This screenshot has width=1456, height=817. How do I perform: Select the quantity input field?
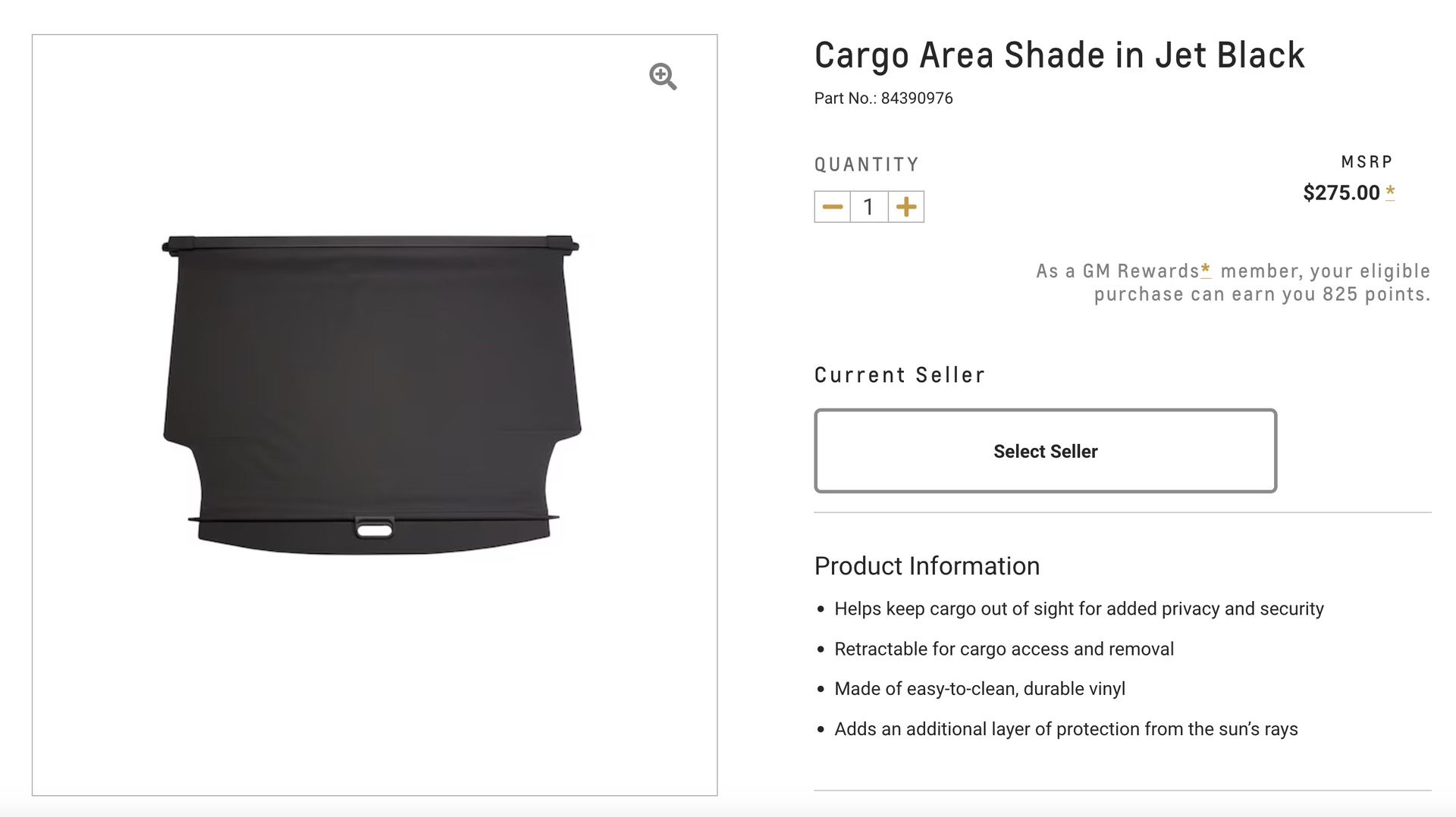pos(869,205)
